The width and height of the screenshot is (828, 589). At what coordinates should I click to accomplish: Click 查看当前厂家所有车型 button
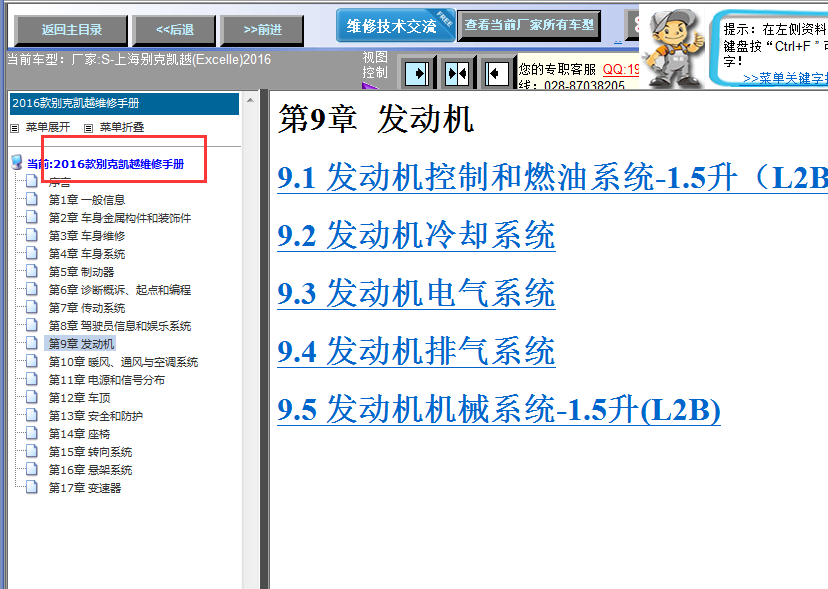[x=529, y=25]
